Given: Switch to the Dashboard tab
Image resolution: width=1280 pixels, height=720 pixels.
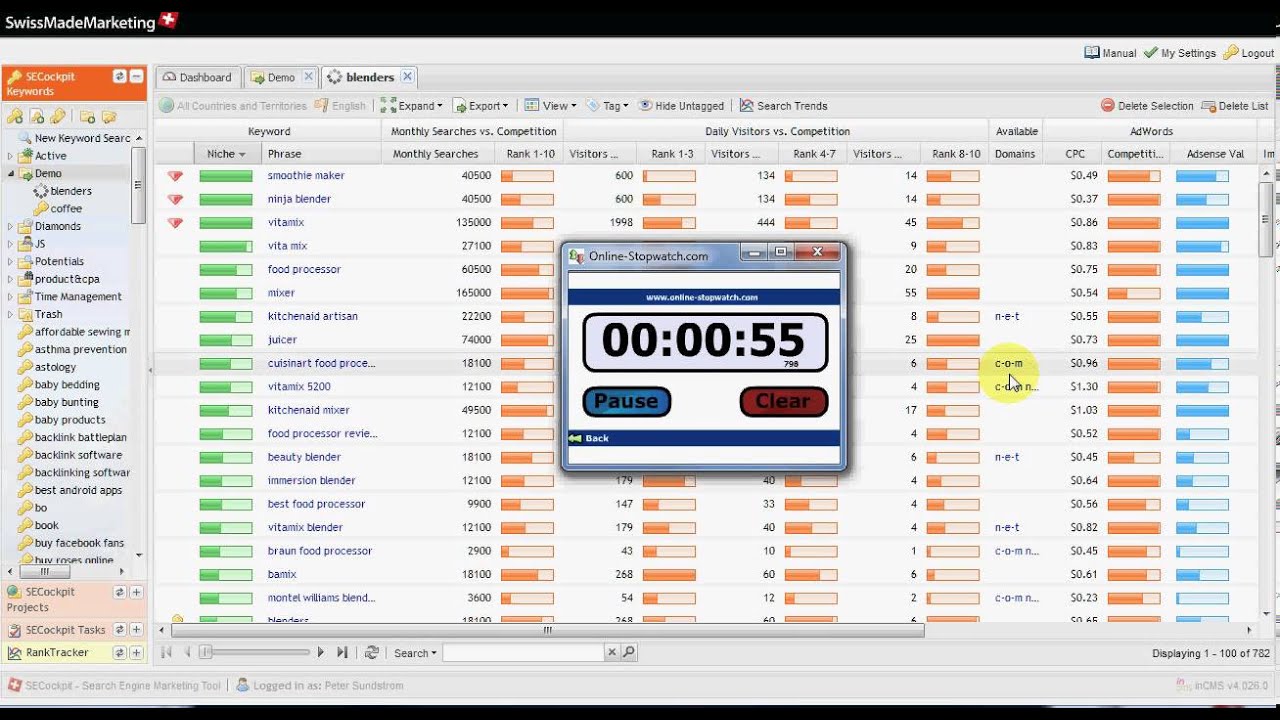Looking at the screenshot, I should [197, 77].
